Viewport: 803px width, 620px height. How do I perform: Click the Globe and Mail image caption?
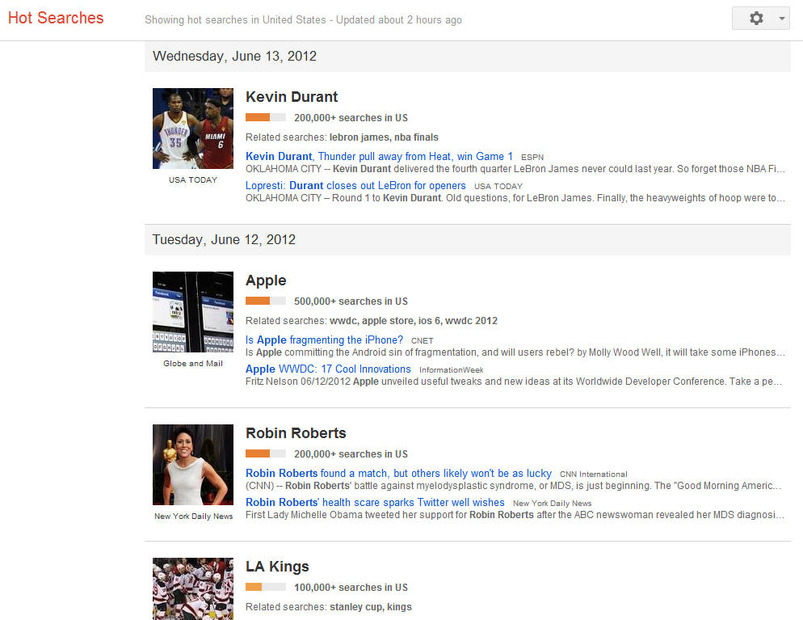pos(193,363)
